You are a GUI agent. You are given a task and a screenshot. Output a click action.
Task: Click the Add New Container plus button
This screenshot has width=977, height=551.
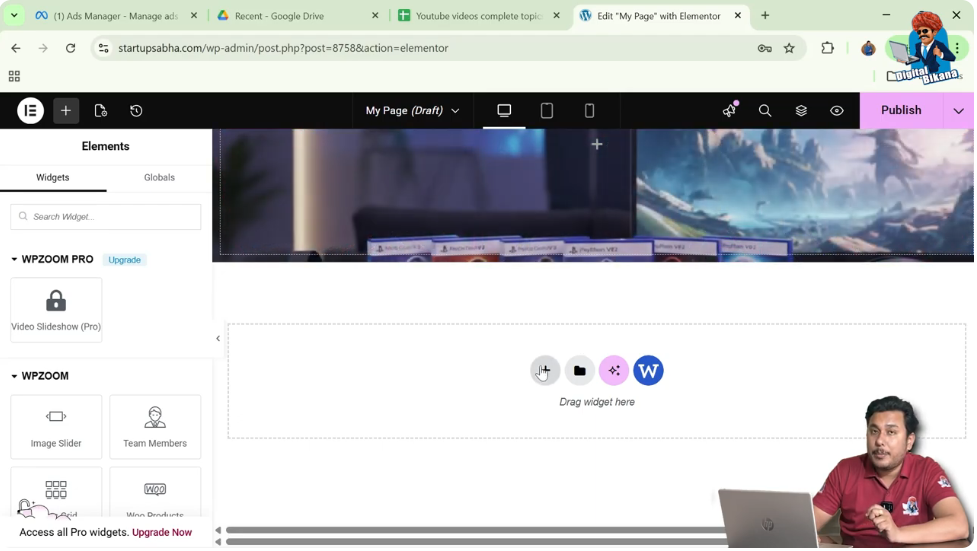545,371
